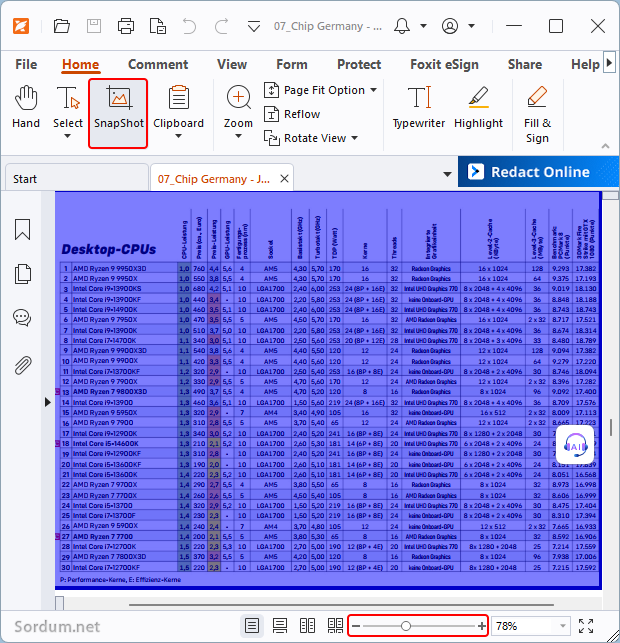Open the Attachments paperclip panel
The height and width of the screenshot is (643, 620).
[22, 364]
